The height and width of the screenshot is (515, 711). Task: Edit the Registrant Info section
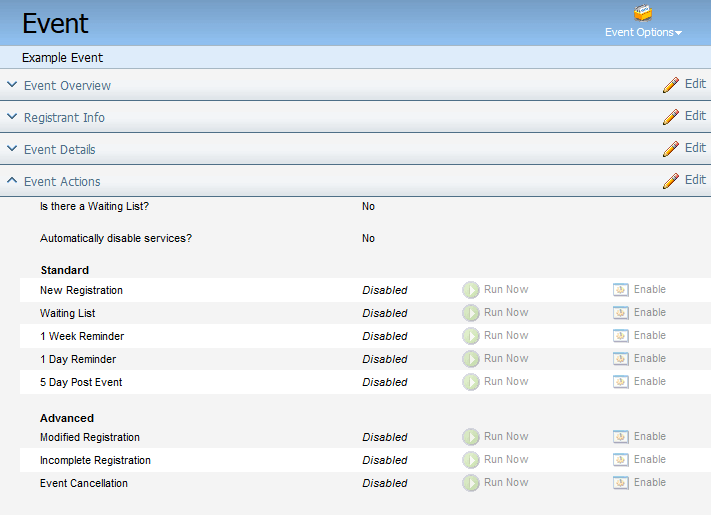695,116
